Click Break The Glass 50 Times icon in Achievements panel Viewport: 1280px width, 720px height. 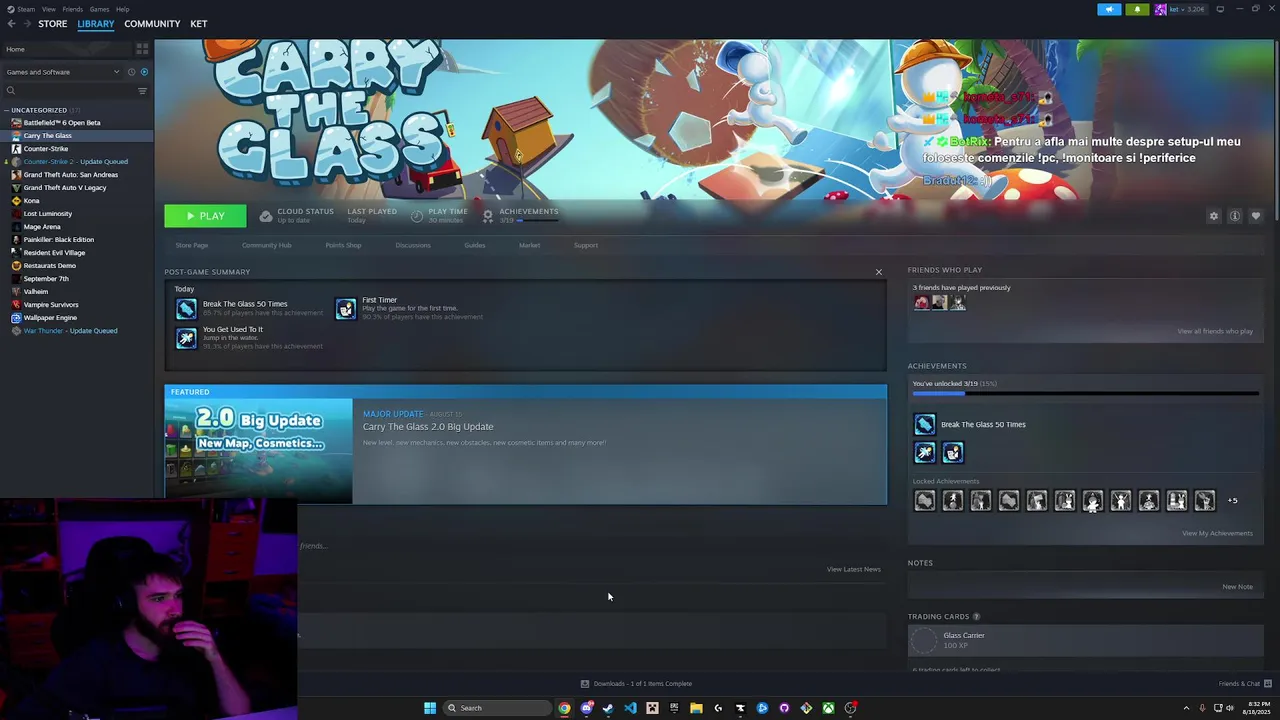924,424
